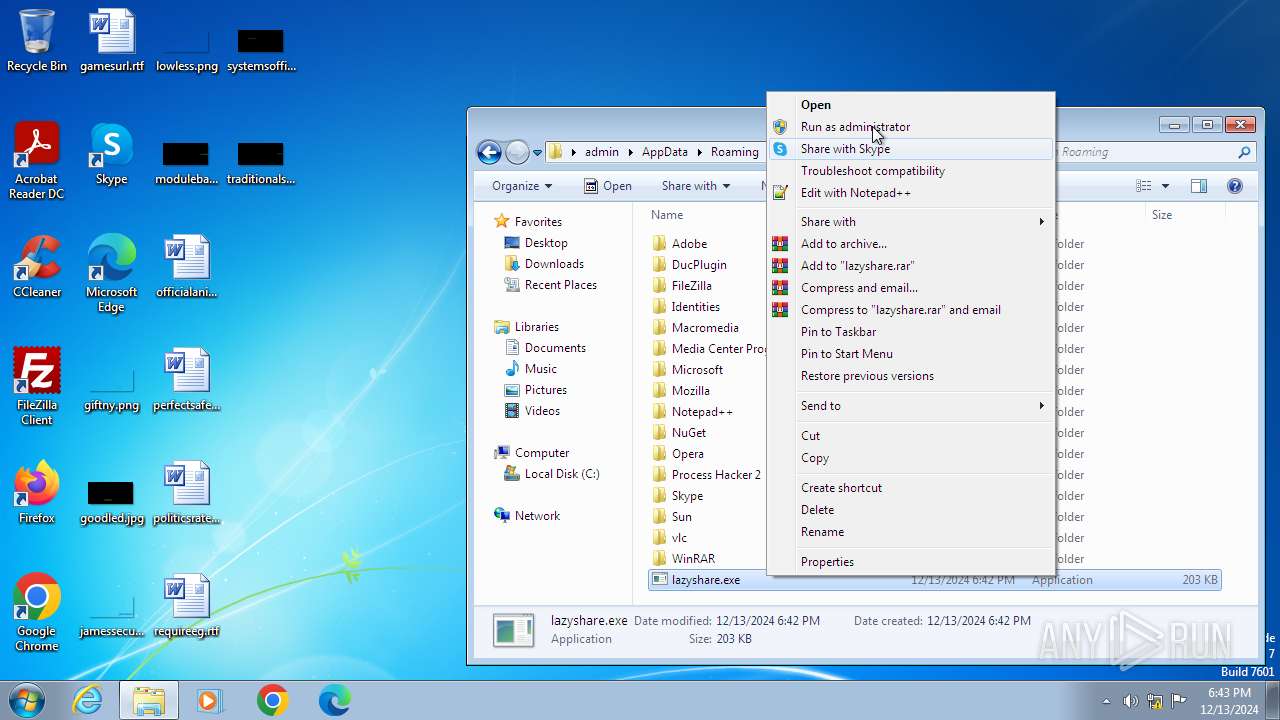Select the perfectsafe document icon on desktop
Screen dimensions: 1280x720
pyautogui.click(x=186, y=380)
